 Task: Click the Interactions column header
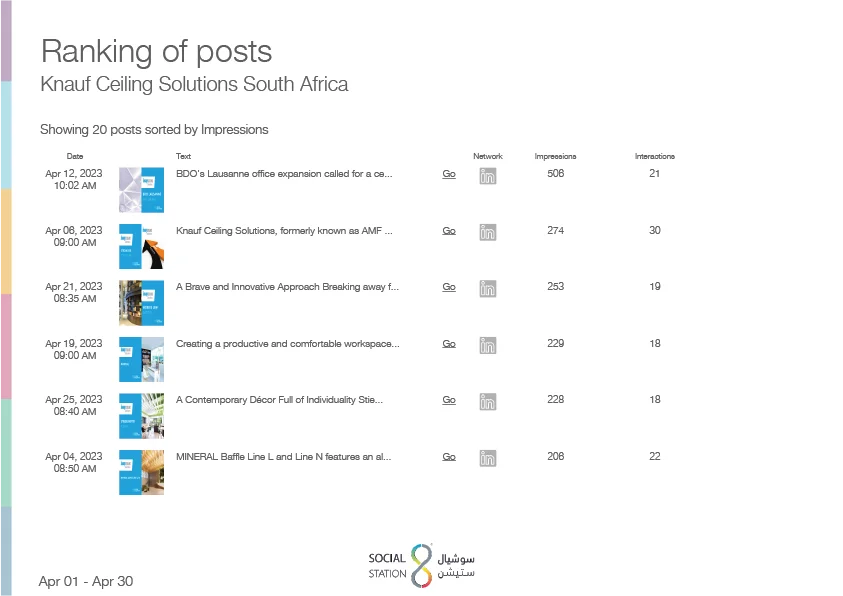pyautogui.click(x=654, y=156)
